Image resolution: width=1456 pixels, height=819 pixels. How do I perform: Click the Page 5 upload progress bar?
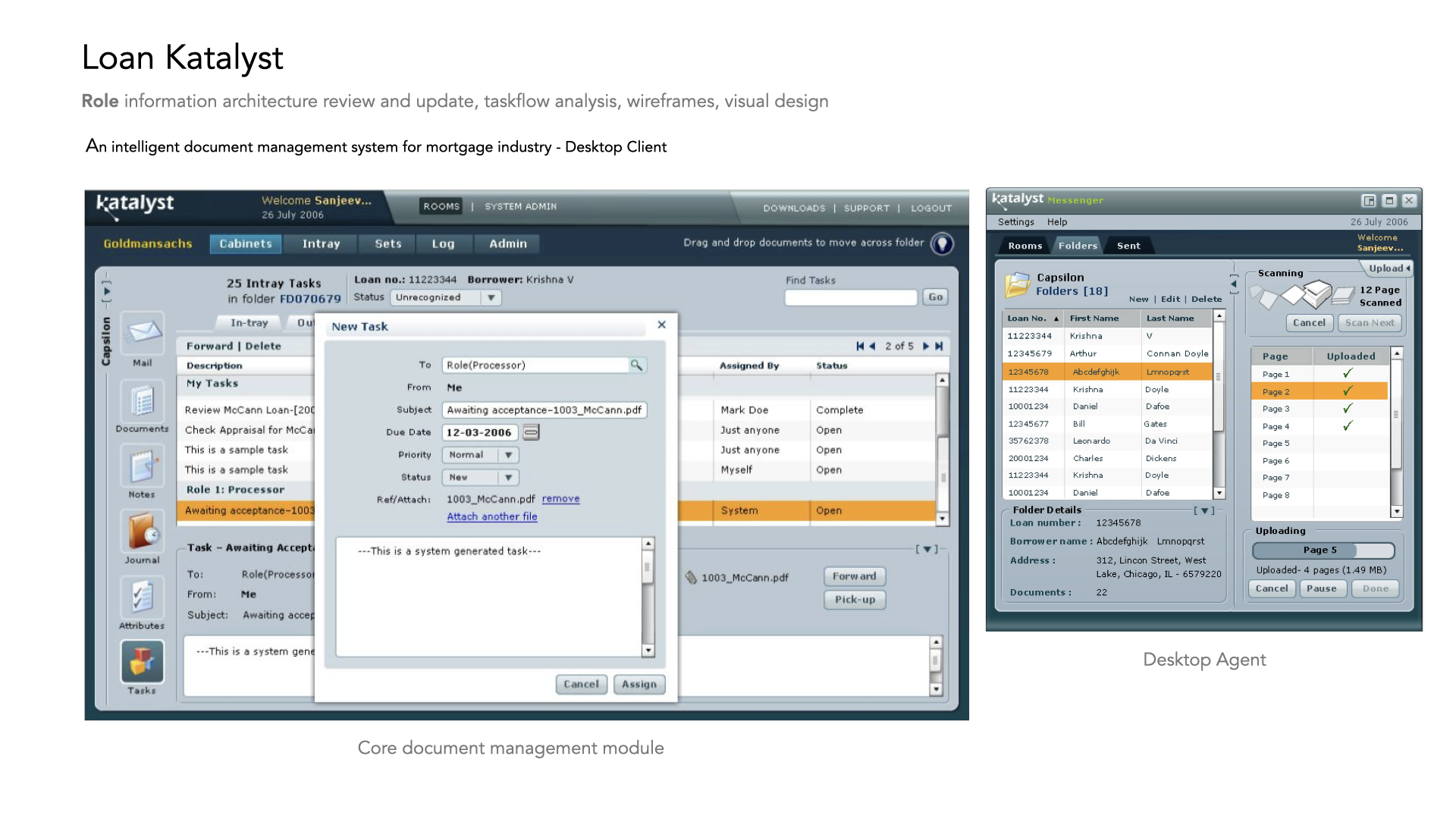tap(1322, 551)
